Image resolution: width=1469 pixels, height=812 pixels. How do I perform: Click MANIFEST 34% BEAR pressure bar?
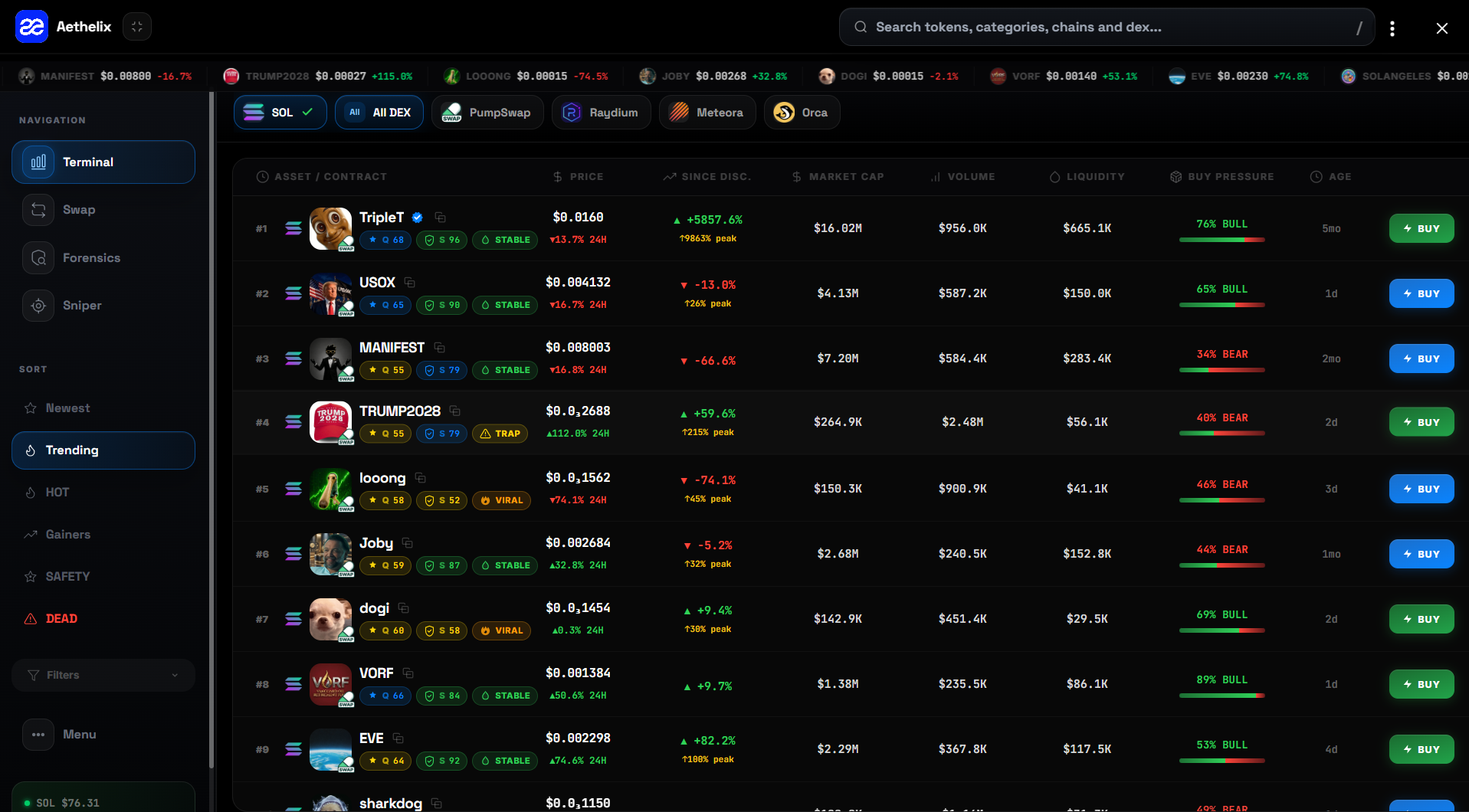pyautogui.click(x=1222, y=370)
